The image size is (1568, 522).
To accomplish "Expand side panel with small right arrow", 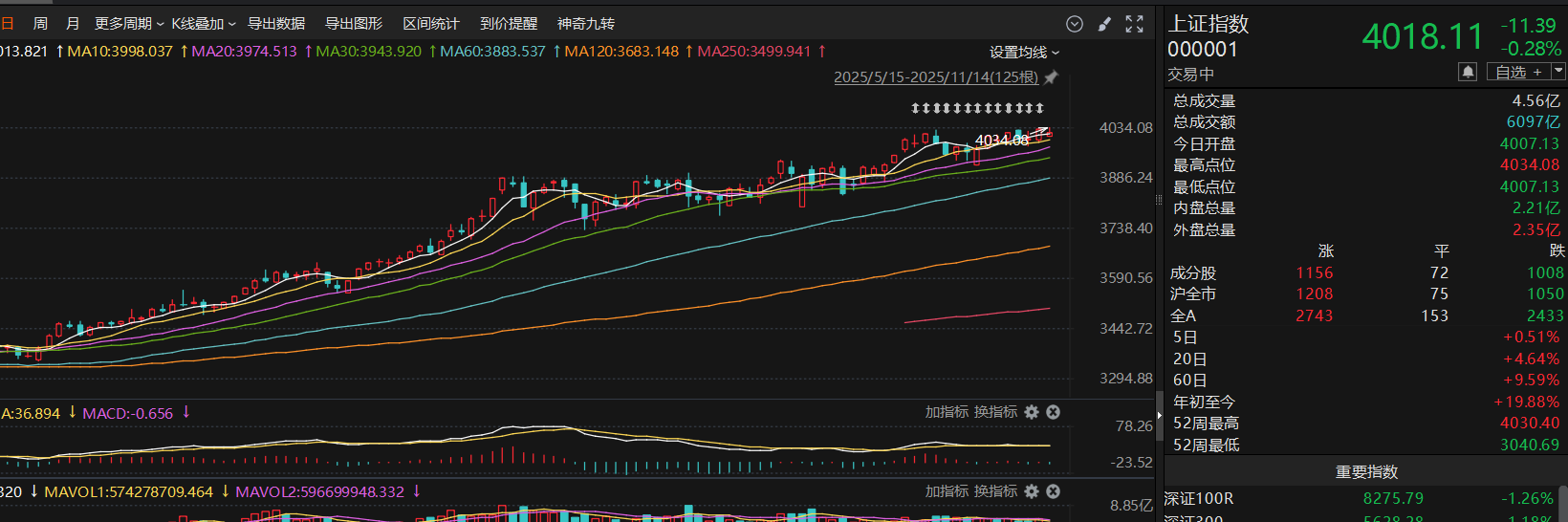I will 1160,418.
